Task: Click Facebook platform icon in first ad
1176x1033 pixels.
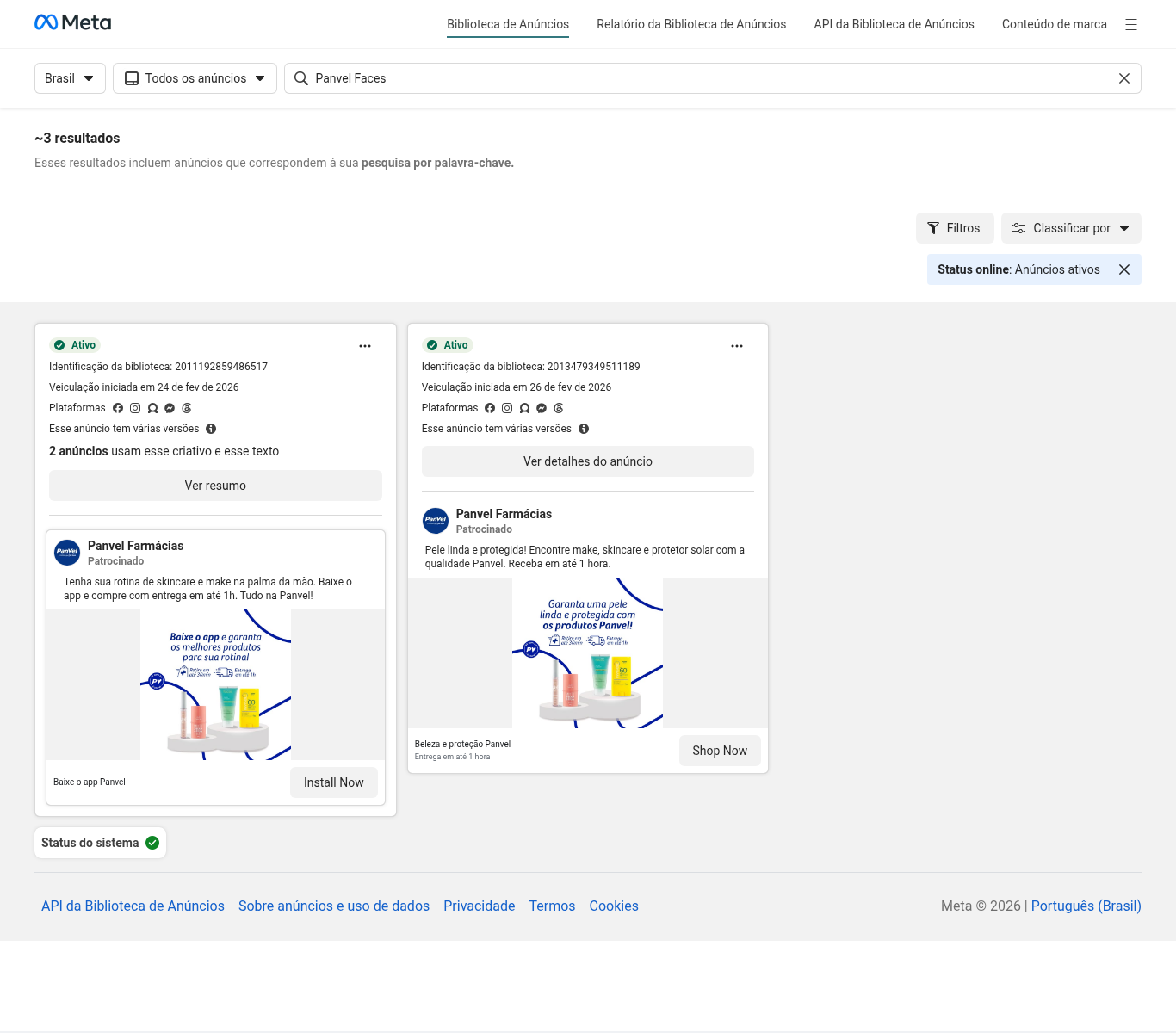Action: pos(118,408)
